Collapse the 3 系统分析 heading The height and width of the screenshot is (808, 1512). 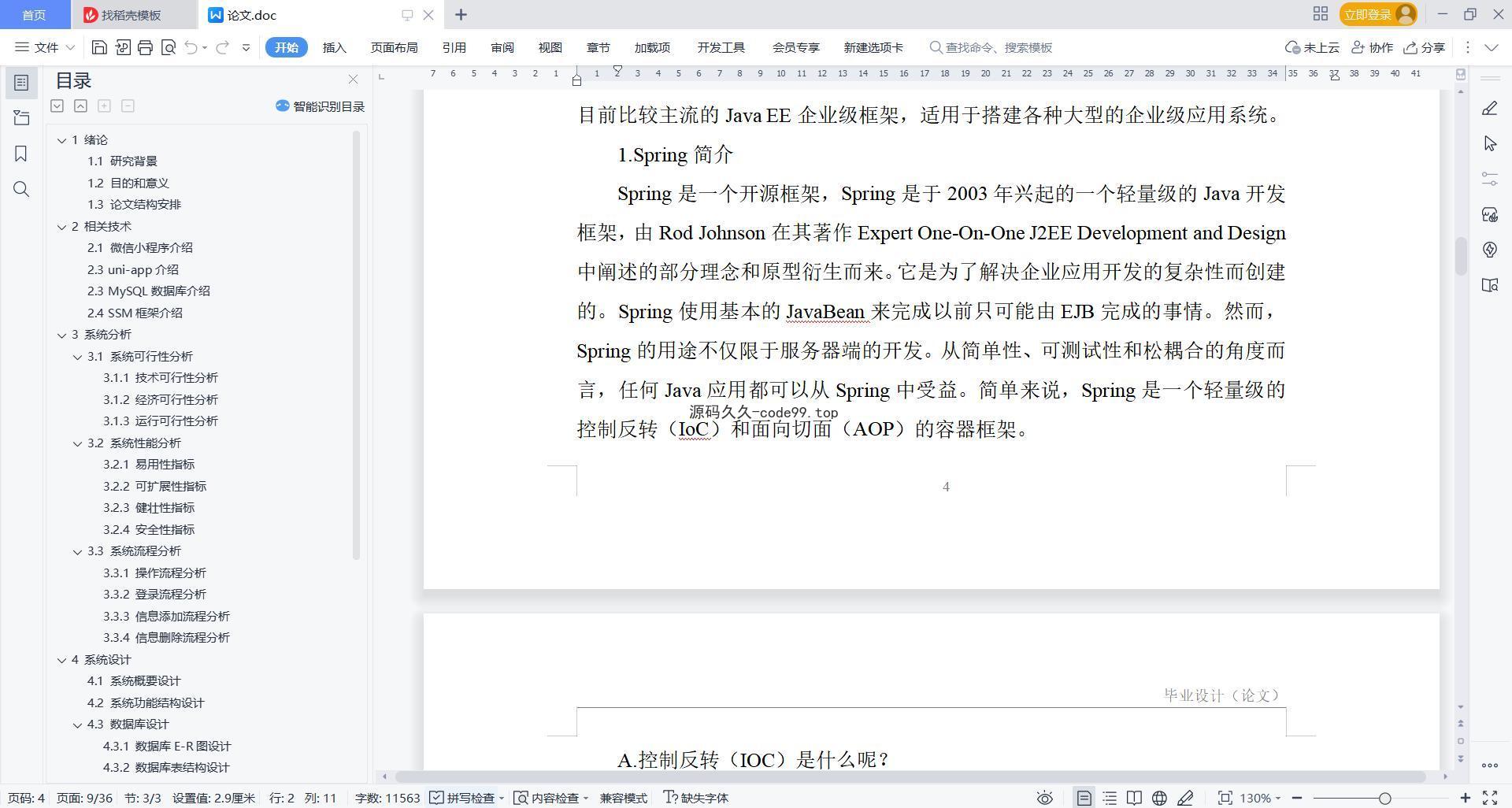61,335
